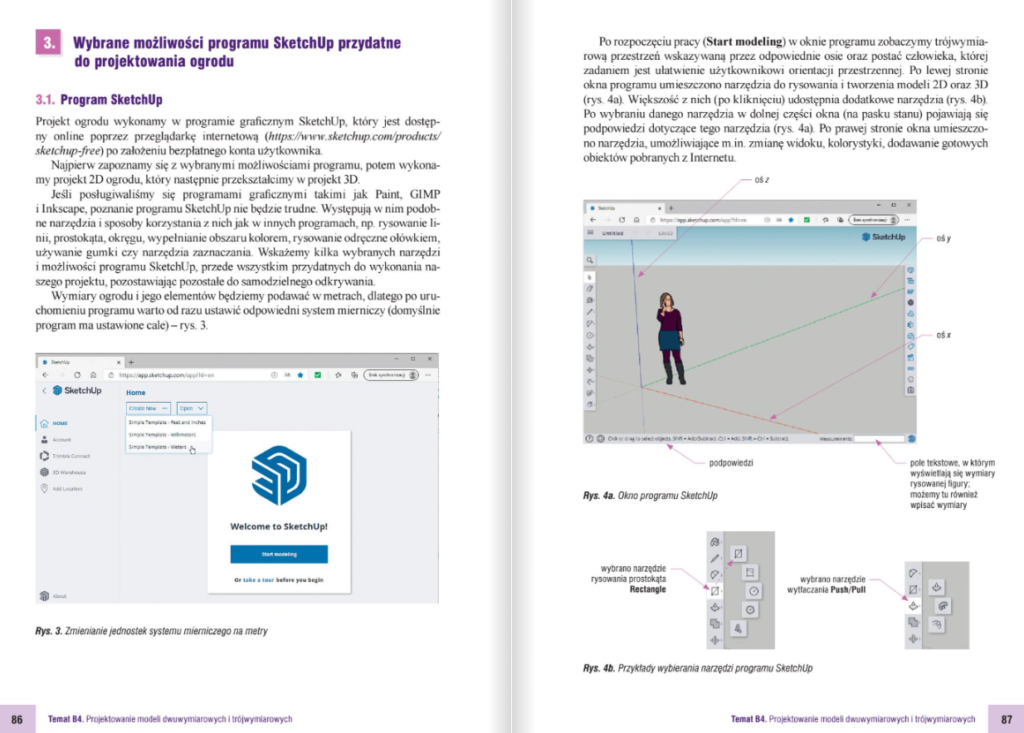This screenshot has width=1024, height=733.
Task: Expand the Open dropdown on the Home page
Action: (191, 408)
